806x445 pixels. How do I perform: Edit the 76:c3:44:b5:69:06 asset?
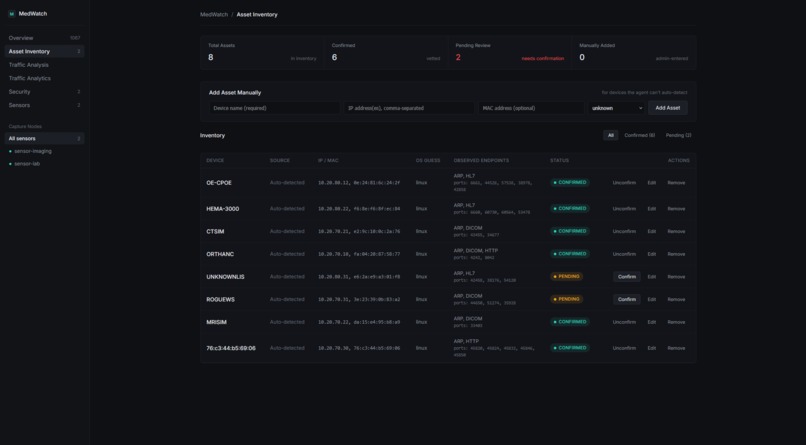[652, 348]
